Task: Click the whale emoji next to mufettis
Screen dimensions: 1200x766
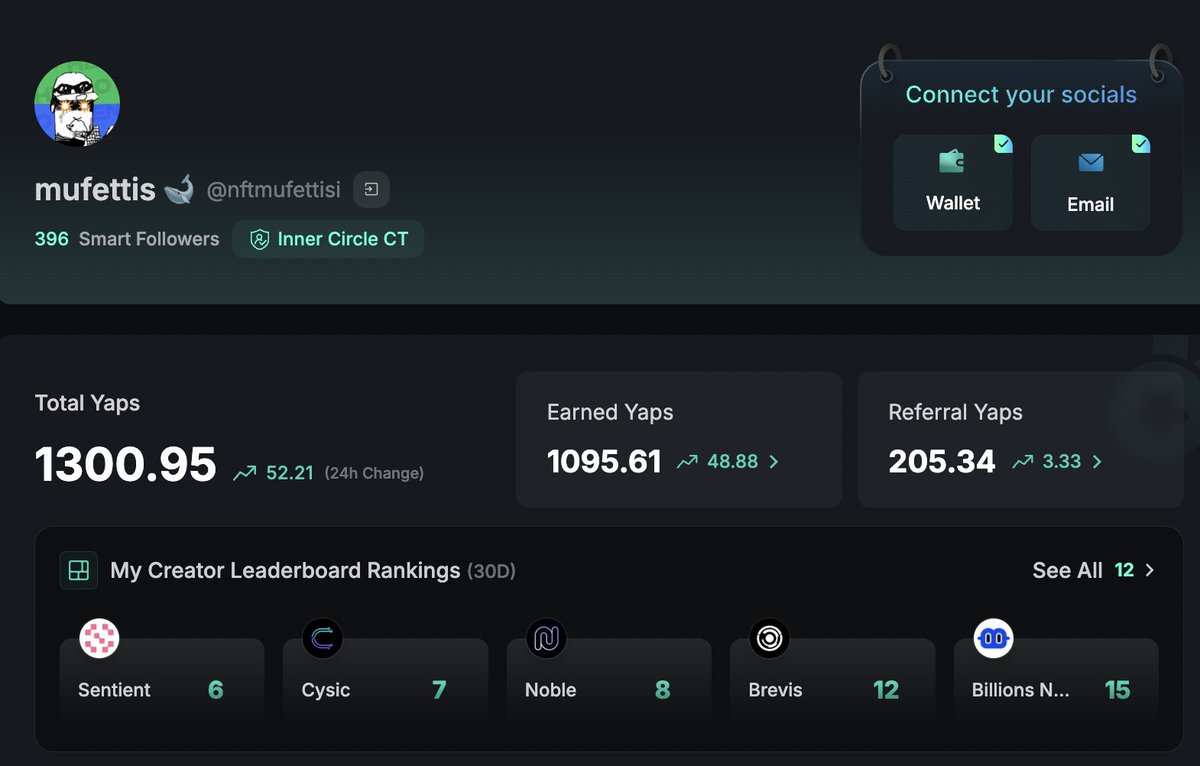Action: point(178,189)
